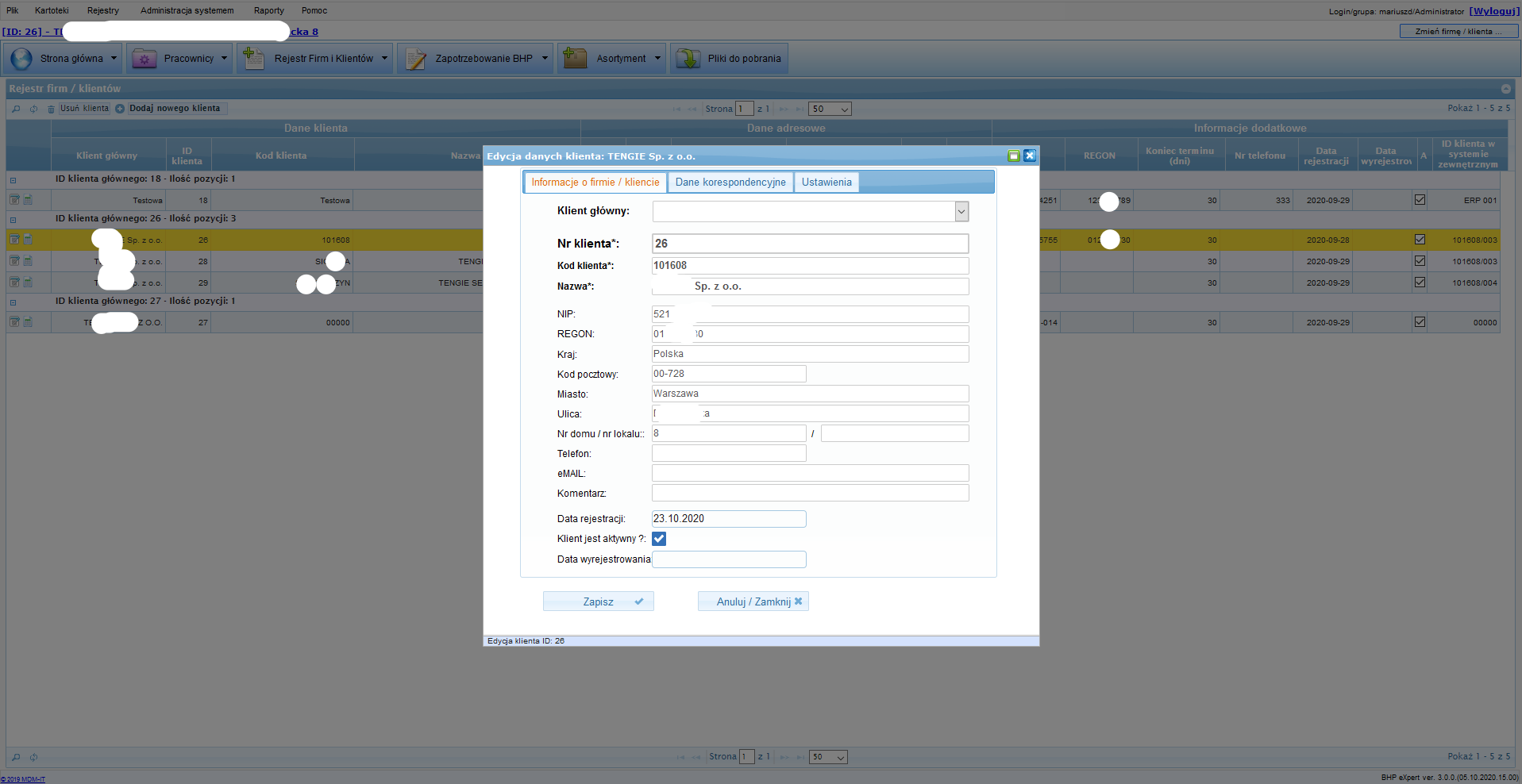1522x784 pixels.
Task: Click edit icon in client row 29
Action: click(14, 282)
